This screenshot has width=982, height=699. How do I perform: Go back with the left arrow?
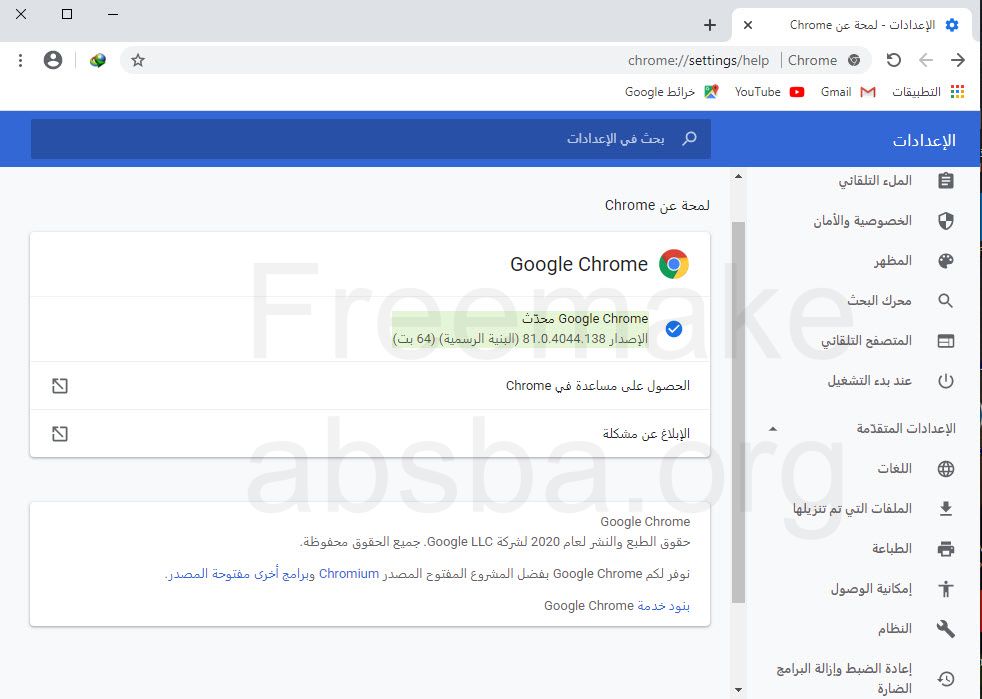tap(926, 60)
